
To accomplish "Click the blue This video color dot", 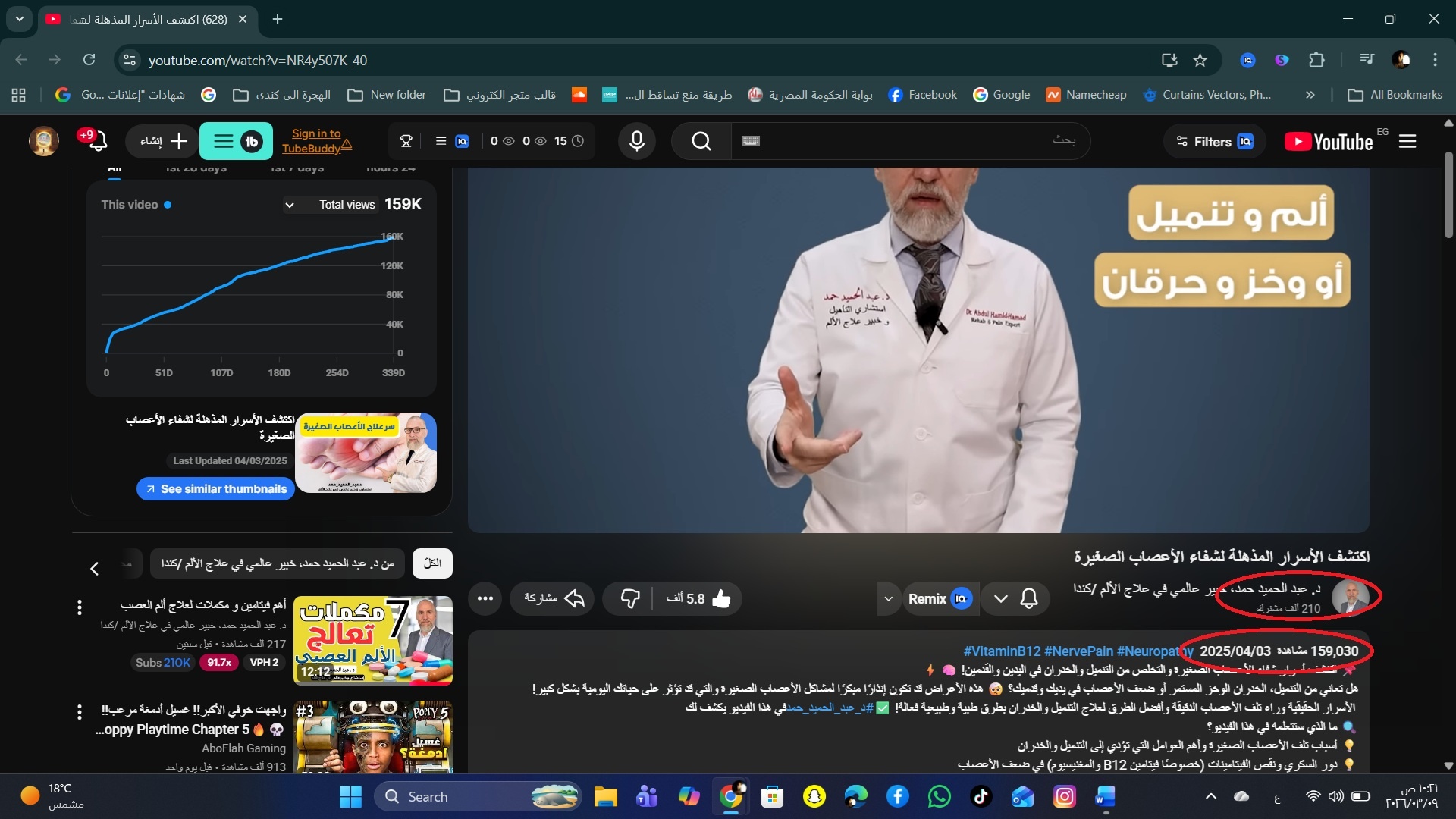I will (168, 204).
